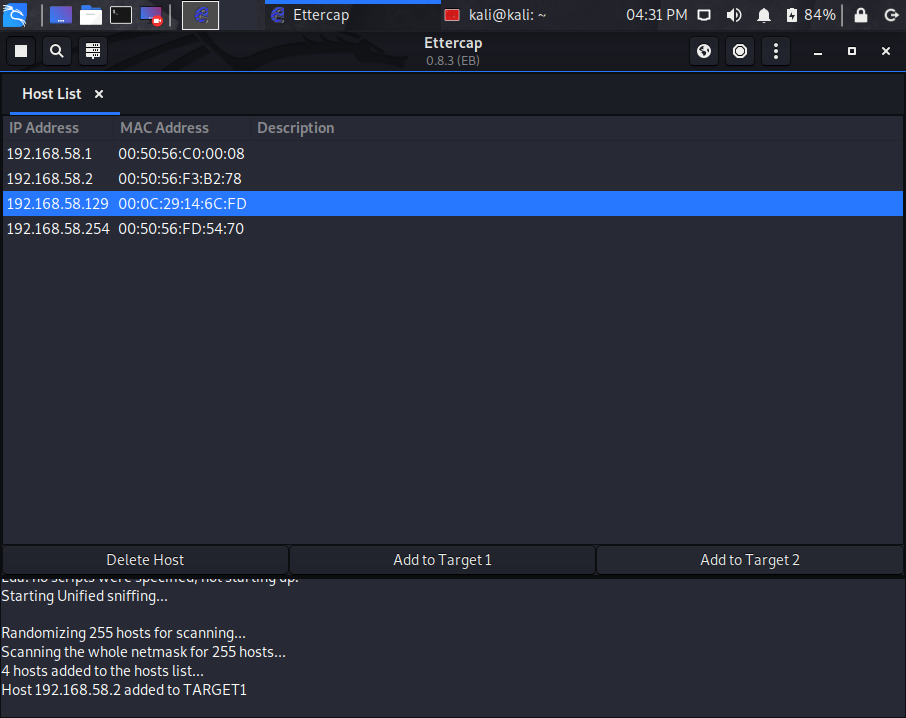Viewport: 906px width, 718px height.
Task: Click the Delete Host button
Action: [x=145, y=560]
